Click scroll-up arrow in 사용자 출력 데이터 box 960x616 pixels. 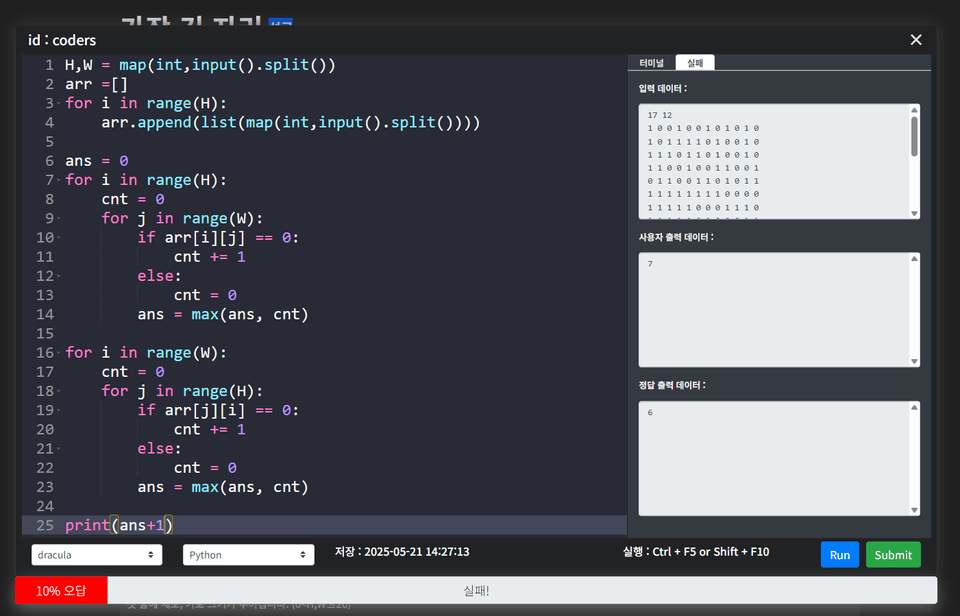click(914, 258)
